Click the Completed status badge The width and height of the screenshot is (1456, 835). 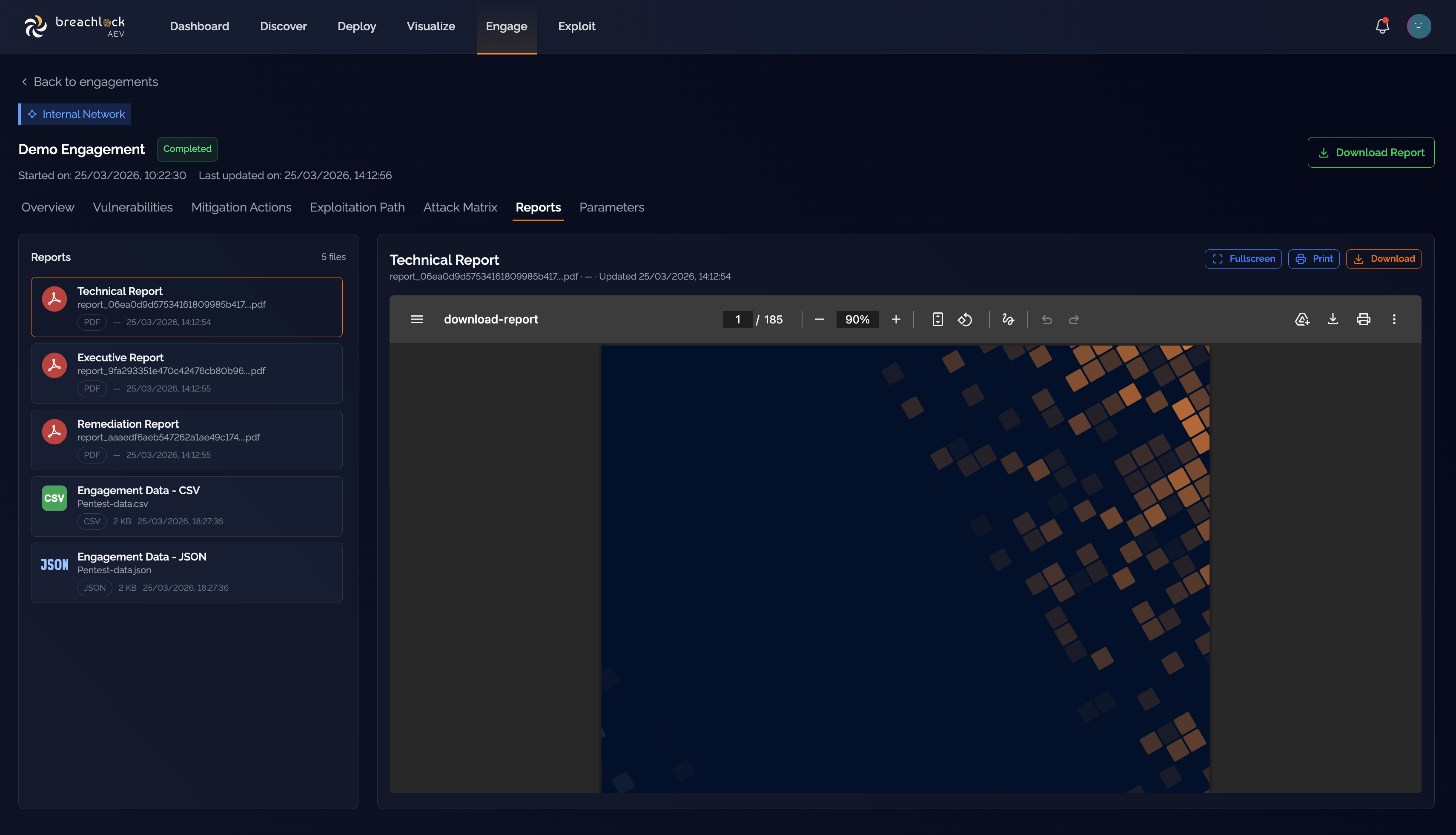point(187,149)
